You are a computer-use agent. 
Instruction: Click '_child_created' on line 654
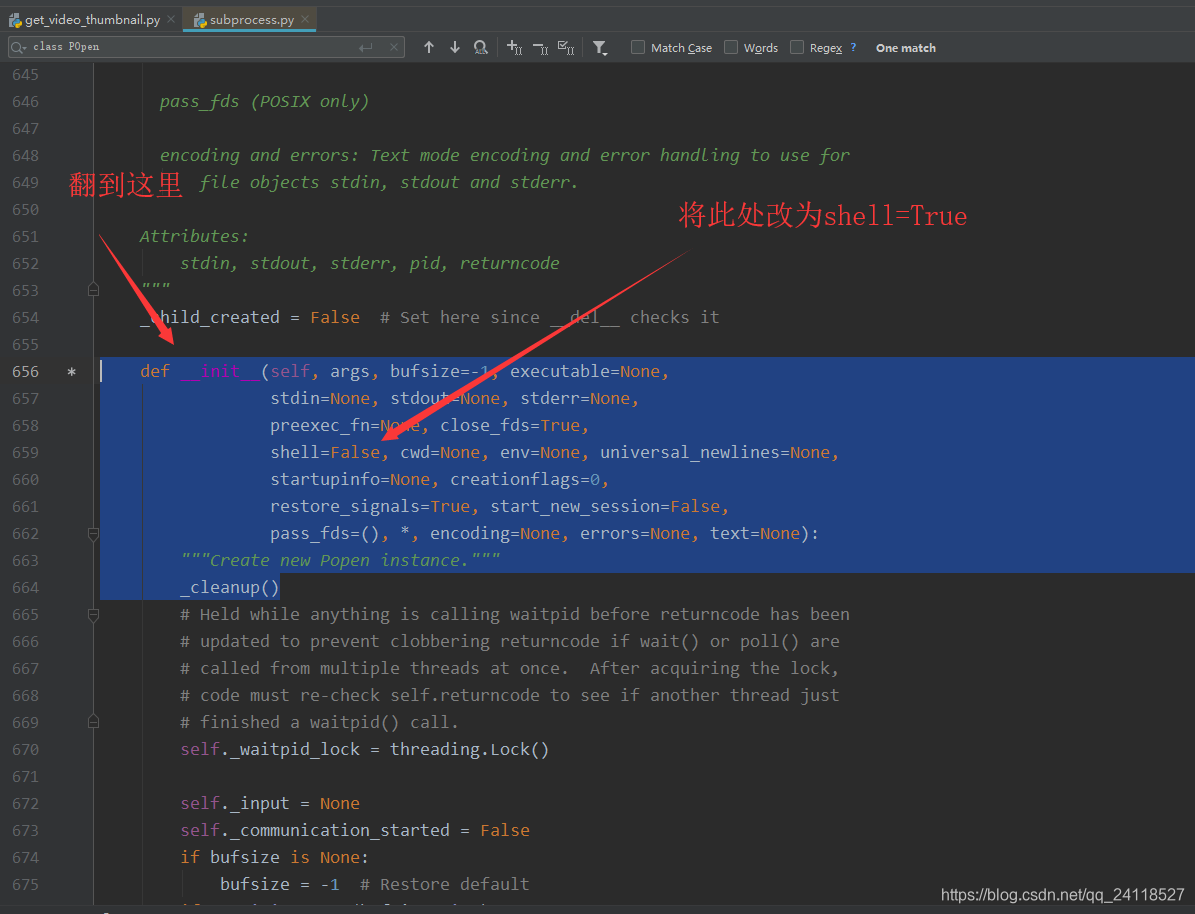[x=210, y=318]
